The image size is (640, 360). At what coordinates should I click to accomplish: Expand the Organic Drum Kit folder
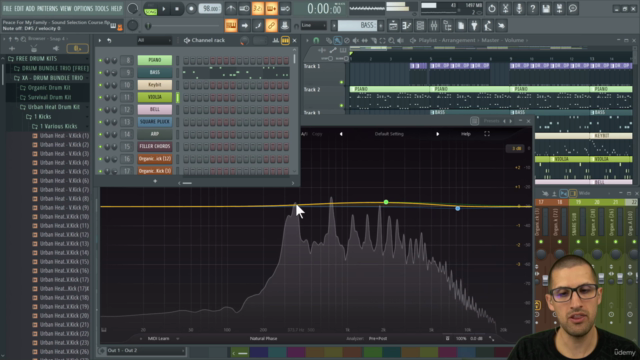[49, 88]
